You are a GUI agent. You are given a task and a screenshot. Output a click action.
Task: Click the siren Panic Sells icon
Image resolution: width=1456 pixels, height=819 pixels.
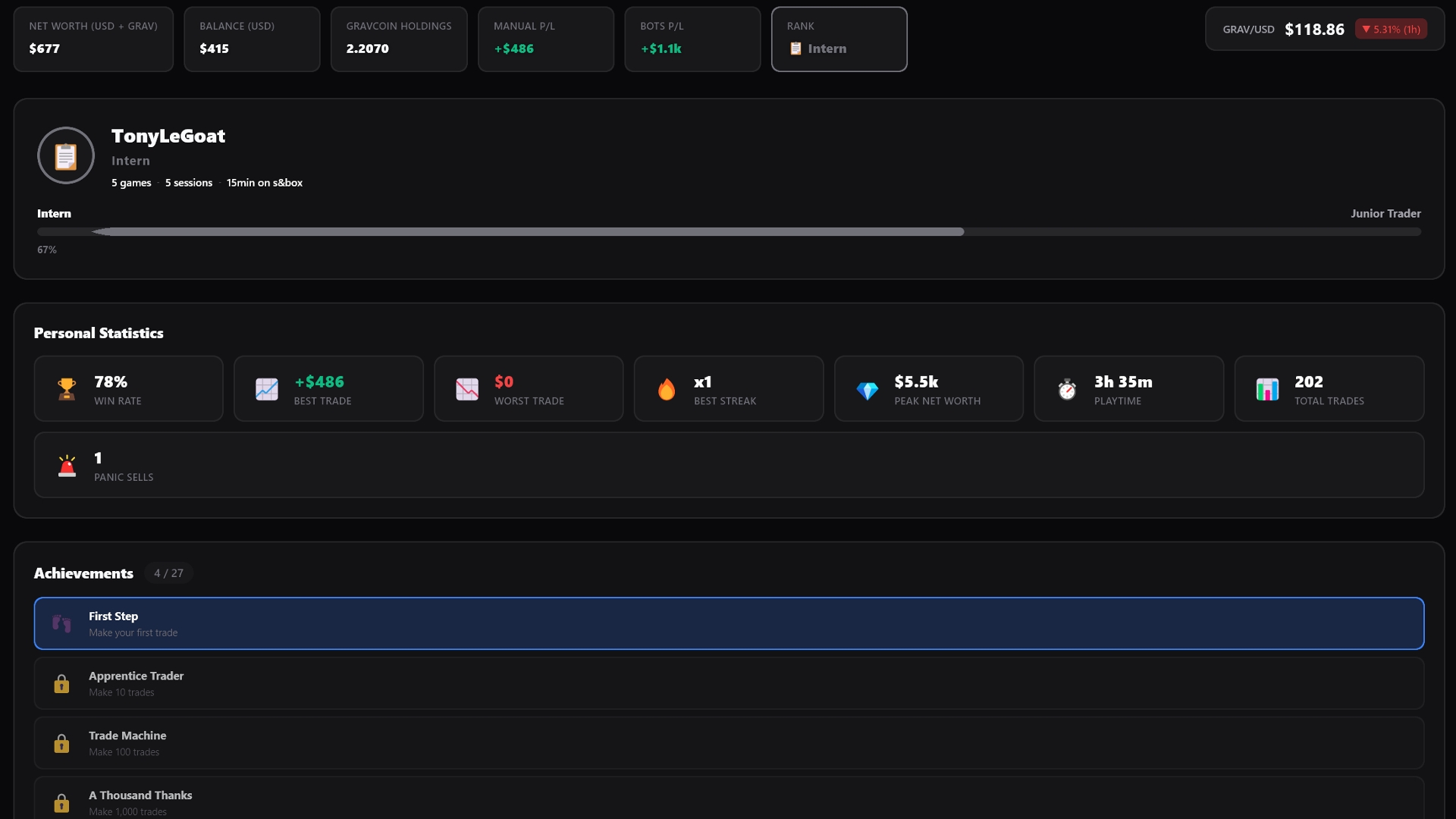pos(67,466)
